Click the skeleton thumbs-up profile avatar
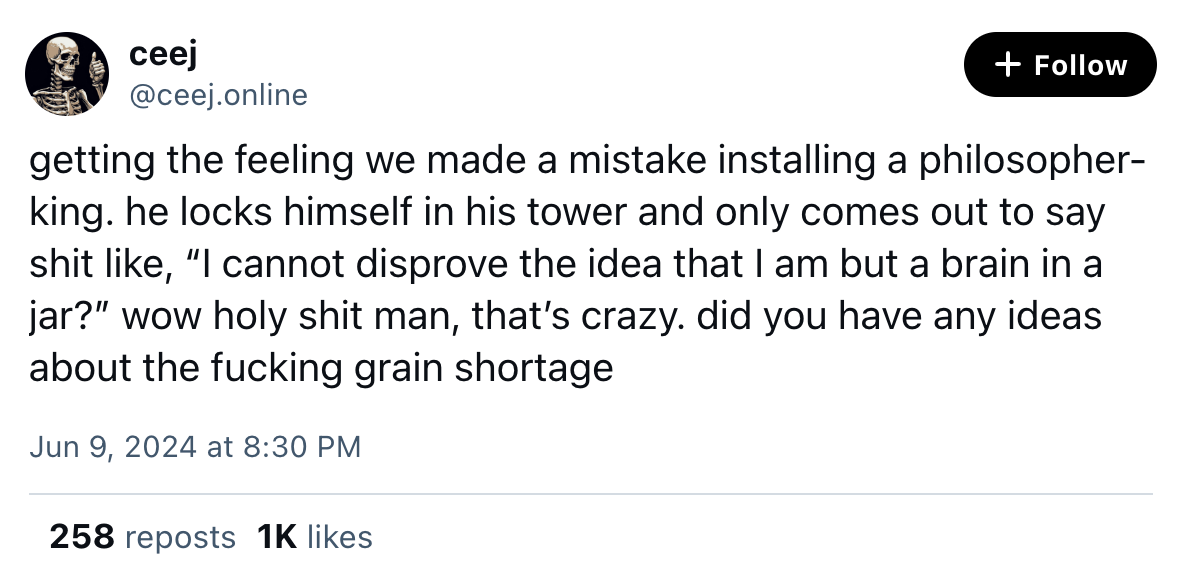The height and width of the screenshot is (572, 1186). [69, 76]
